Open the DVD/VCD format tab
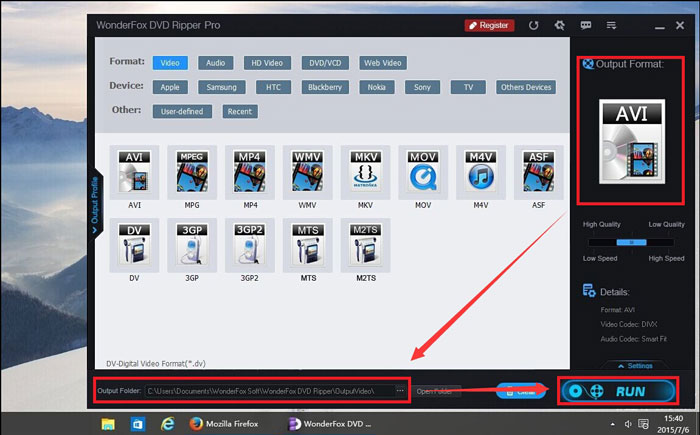This screenshot has height=435, width=700. pyautogui.click(x=325, y=63)
